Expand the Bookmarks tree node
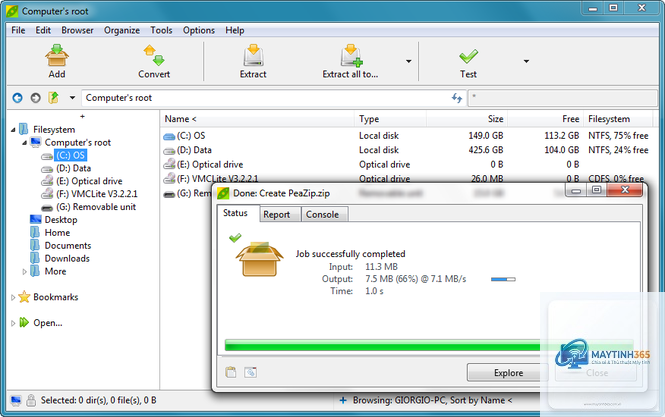This screenshot has height=417, width=665. click(13, 297)
